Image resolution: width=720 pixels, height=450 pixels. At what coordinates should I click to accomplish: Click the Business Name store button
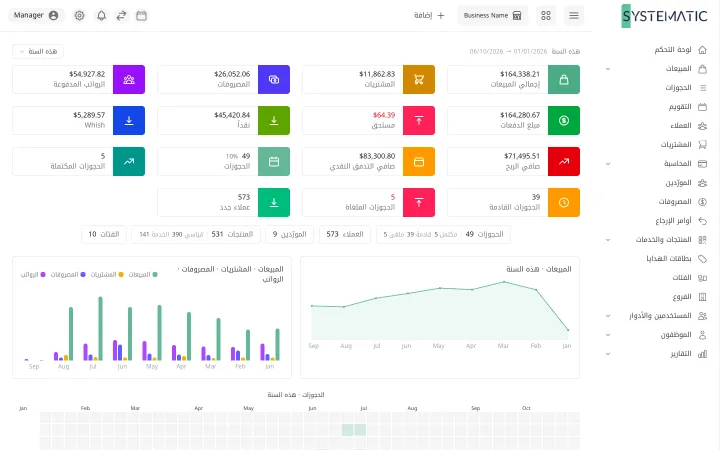(493, 16)
